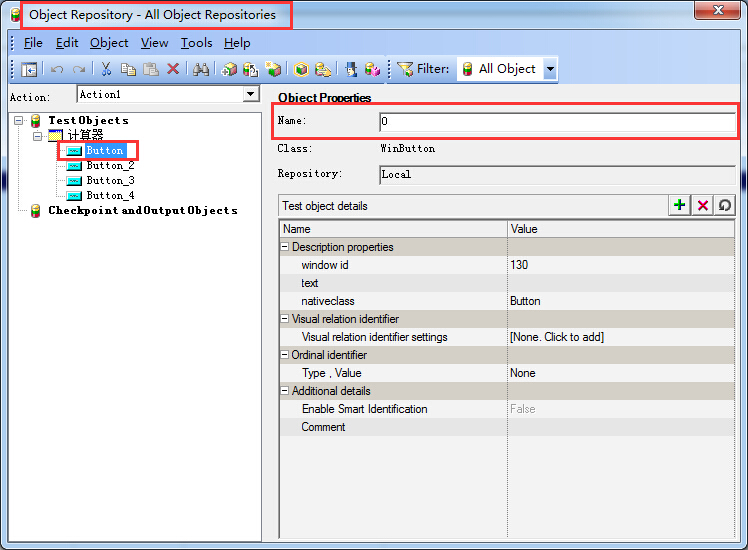The image size is (748, 550).
Task: Click the Comment row label
Action: (x=323, y=427)
